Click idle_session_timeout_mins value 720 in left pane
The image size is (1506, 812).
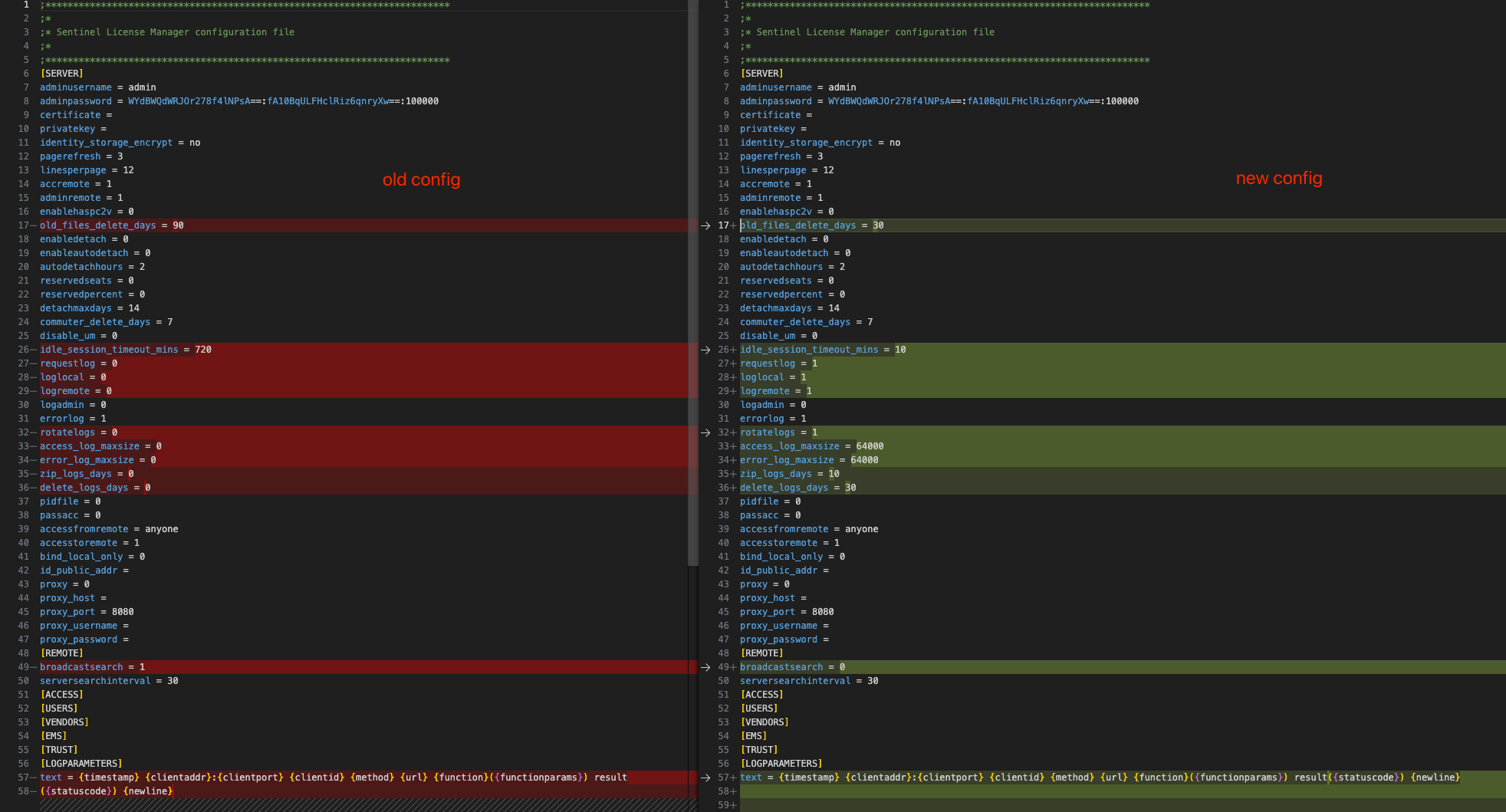[203, 350]
